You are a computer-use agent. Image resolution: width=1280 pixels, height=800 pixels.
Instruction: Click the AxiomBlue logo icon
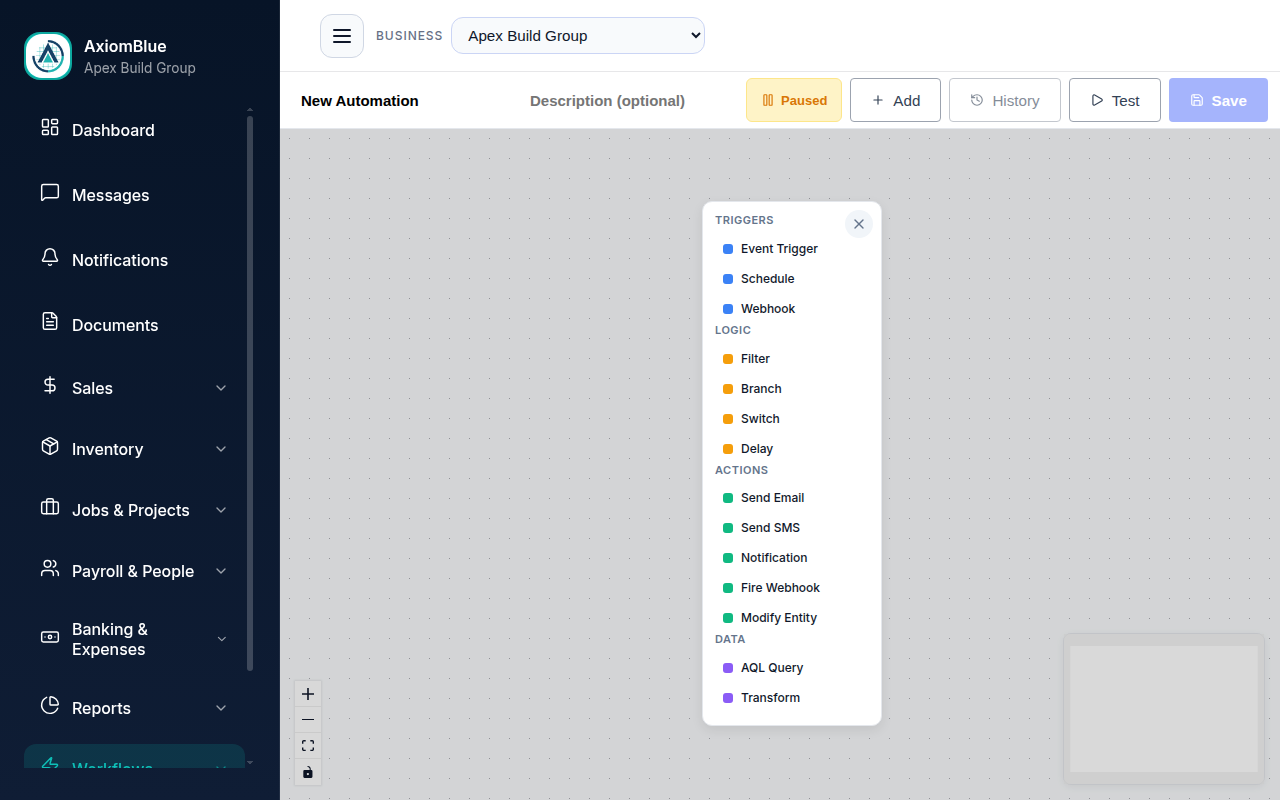48,56
